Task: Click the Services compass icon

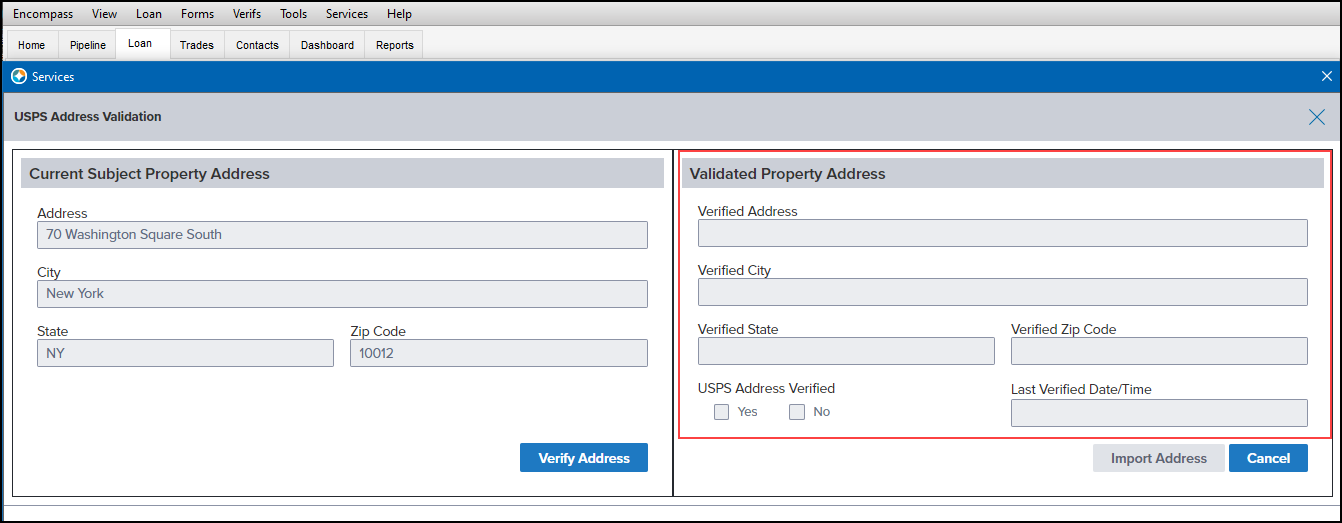Action: point(19,76)
